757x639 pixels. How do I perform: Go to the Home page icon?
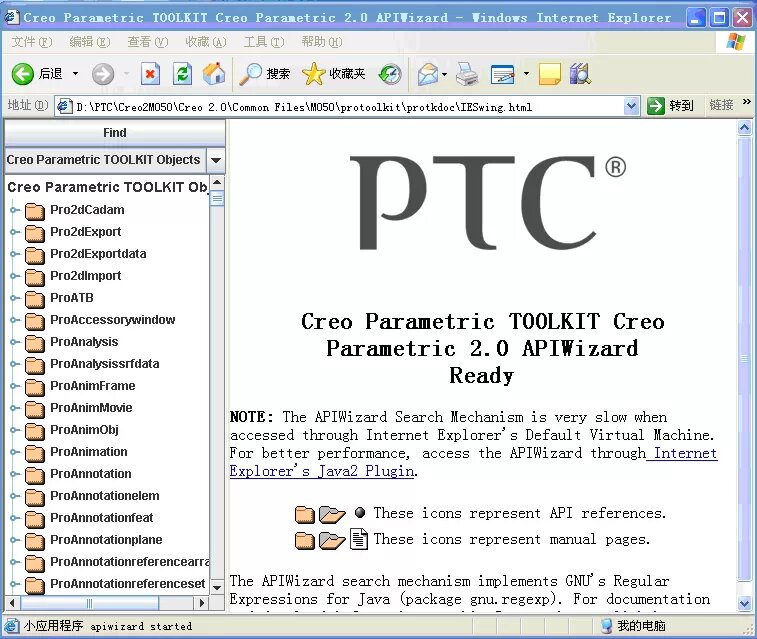point(213,74)
